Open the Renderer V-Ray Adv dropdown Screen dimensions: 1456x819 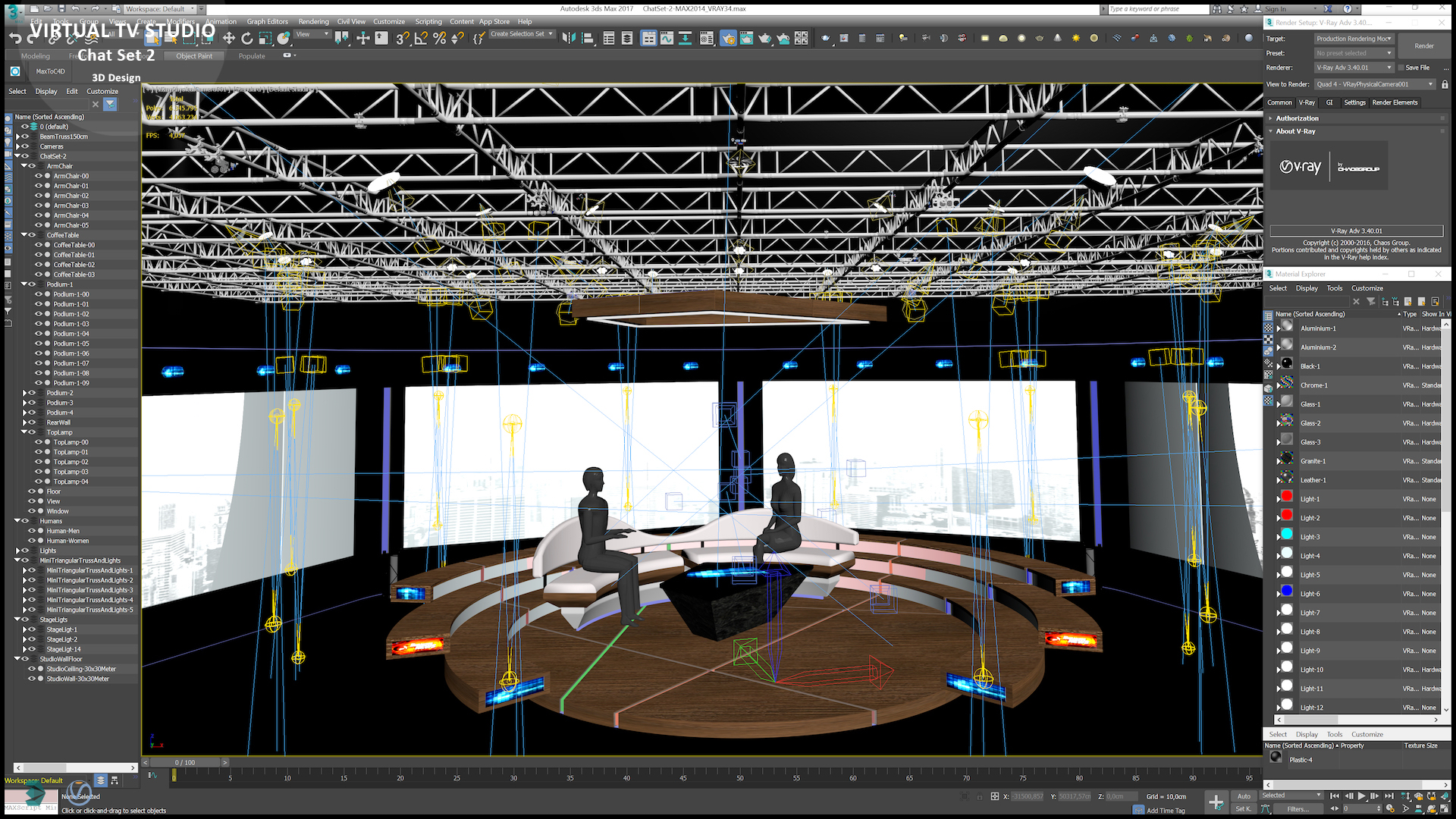1354,67
